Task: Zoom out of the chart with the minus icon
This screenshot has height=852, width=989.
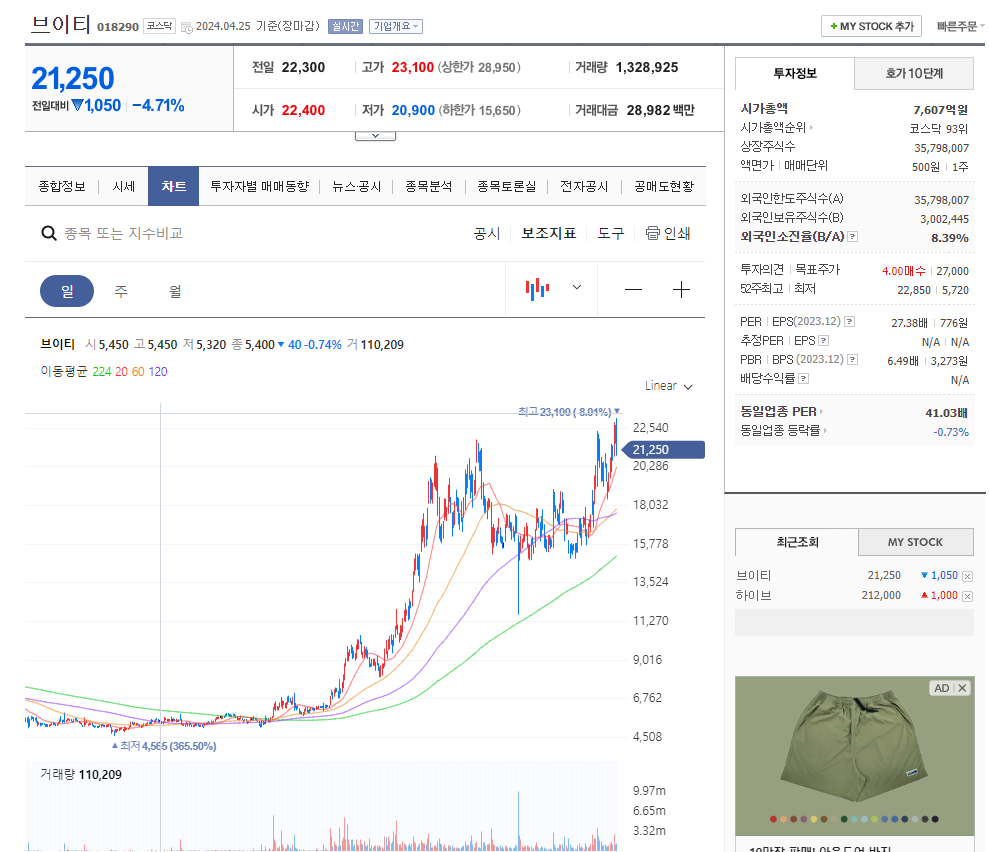Action: coord(633,289)
